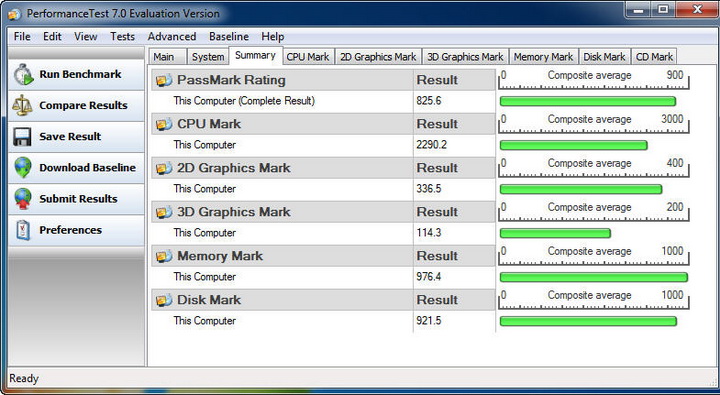Open the Baseline menu

pos(229,36)
